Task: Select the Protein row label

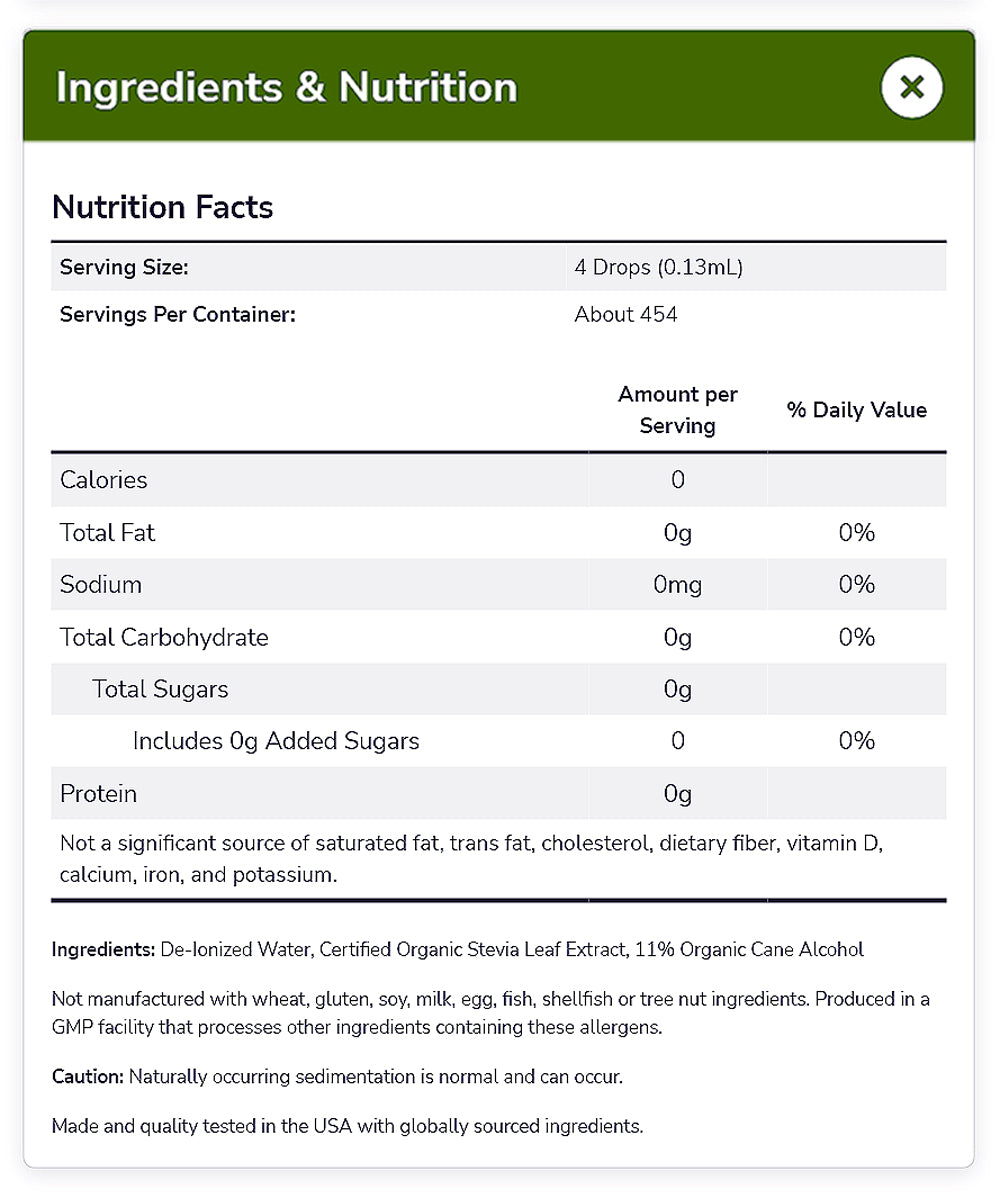Action: [98, 794]
